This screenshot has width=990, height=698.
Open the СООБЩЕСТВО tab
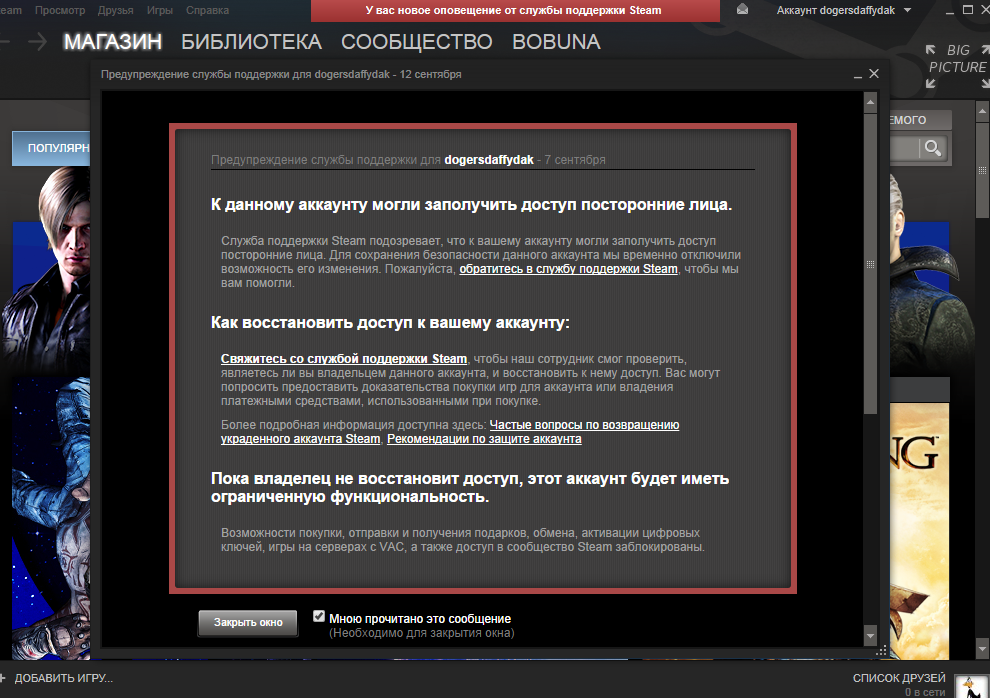click(417, 42)
